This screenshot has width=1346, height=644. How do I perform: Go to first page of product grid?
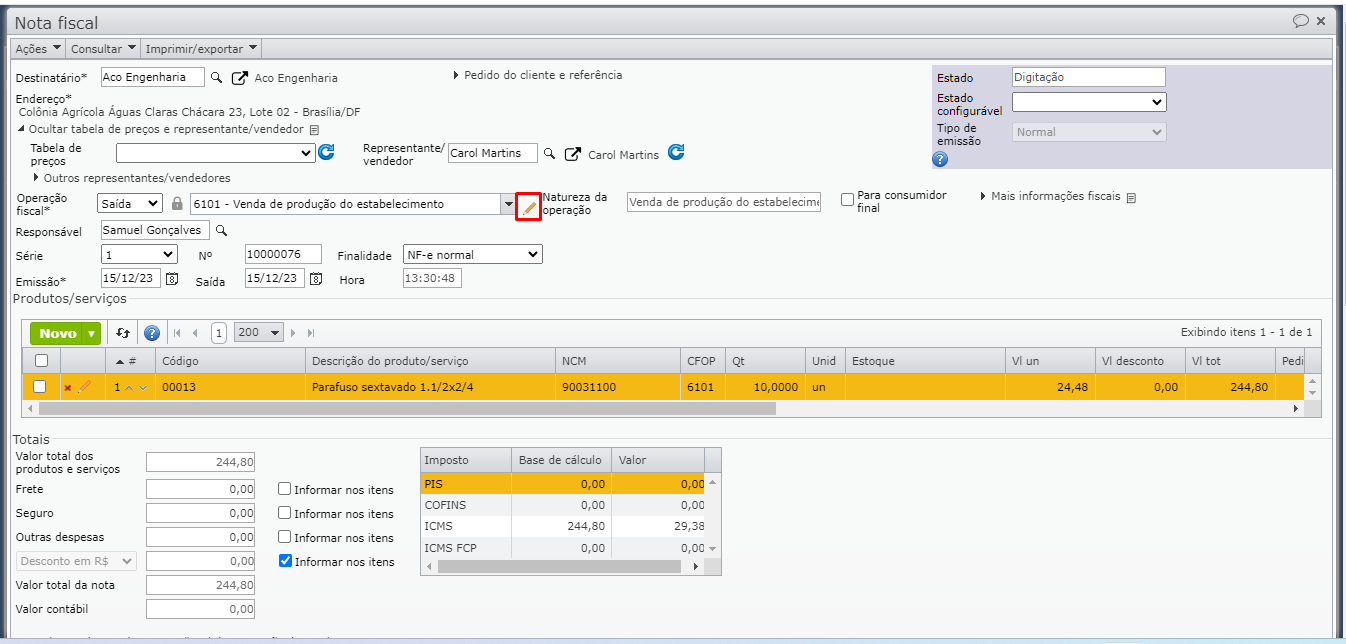(178, 333)
